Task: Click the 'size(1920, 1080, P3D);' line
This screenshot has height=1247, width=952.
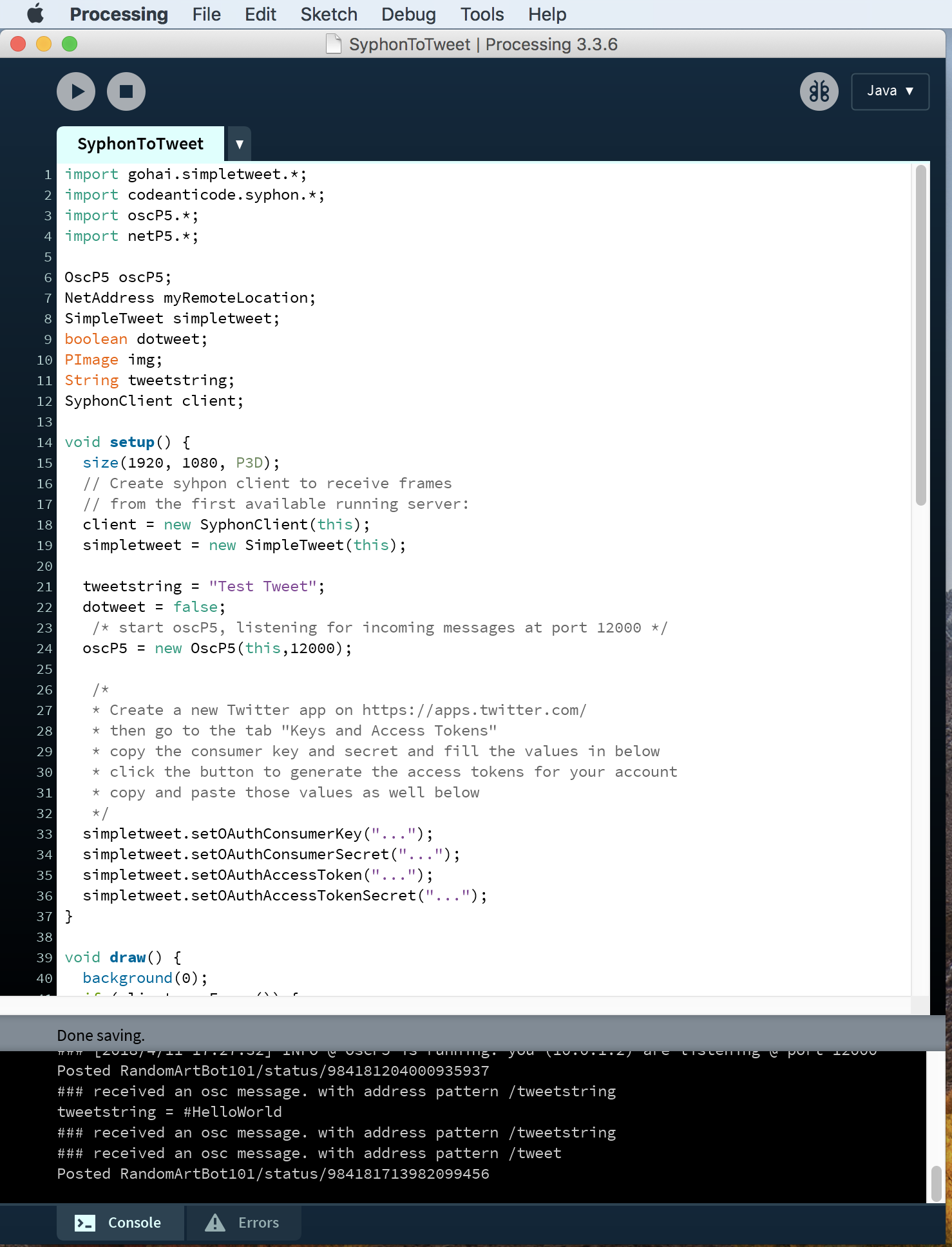Action: pyautogui.click(x=181, y=463)
